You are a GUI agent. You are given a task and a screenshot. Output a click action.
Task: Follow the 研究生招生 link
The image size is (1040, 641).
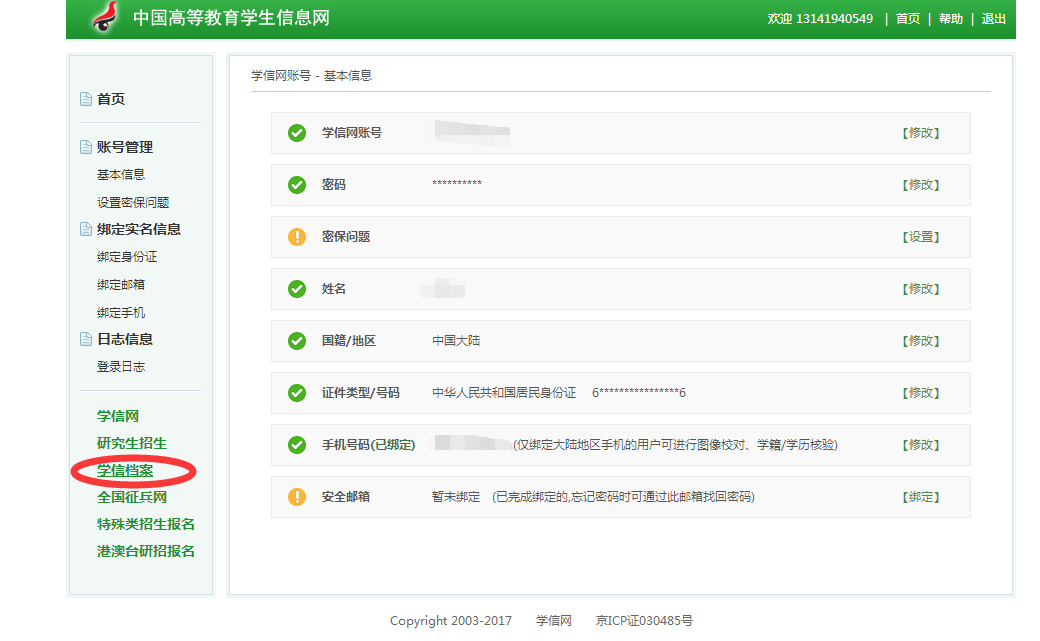(x=132, y=443)
